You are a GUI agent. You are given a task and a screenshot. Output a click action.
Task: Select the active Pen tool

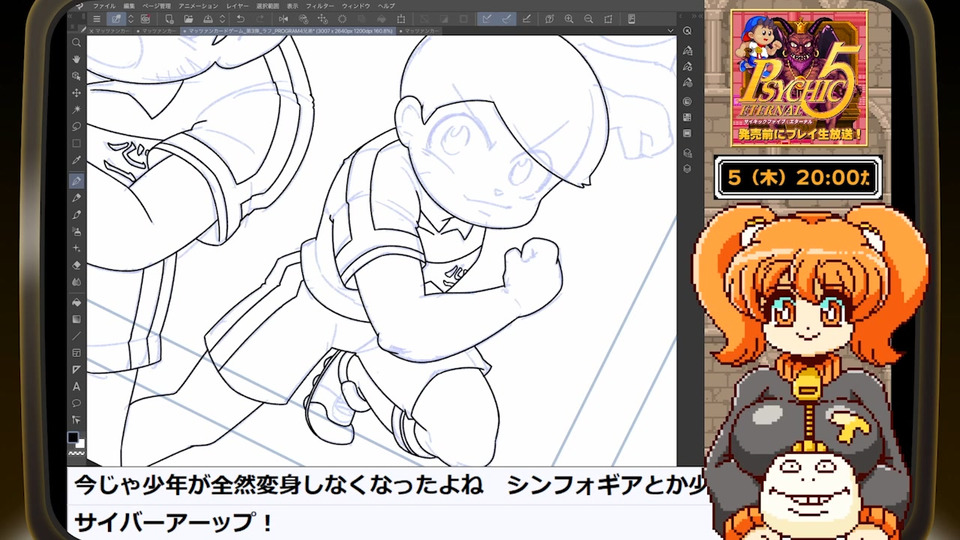(77, 181)
